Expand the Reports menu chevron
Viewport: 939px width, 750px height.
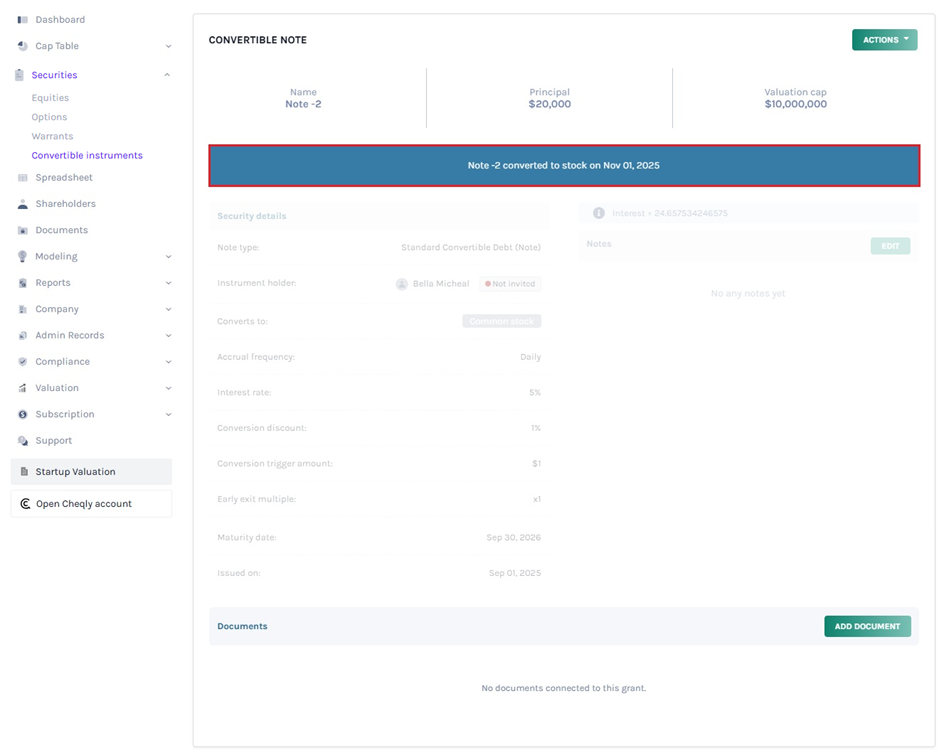click(x=167, y=283)
